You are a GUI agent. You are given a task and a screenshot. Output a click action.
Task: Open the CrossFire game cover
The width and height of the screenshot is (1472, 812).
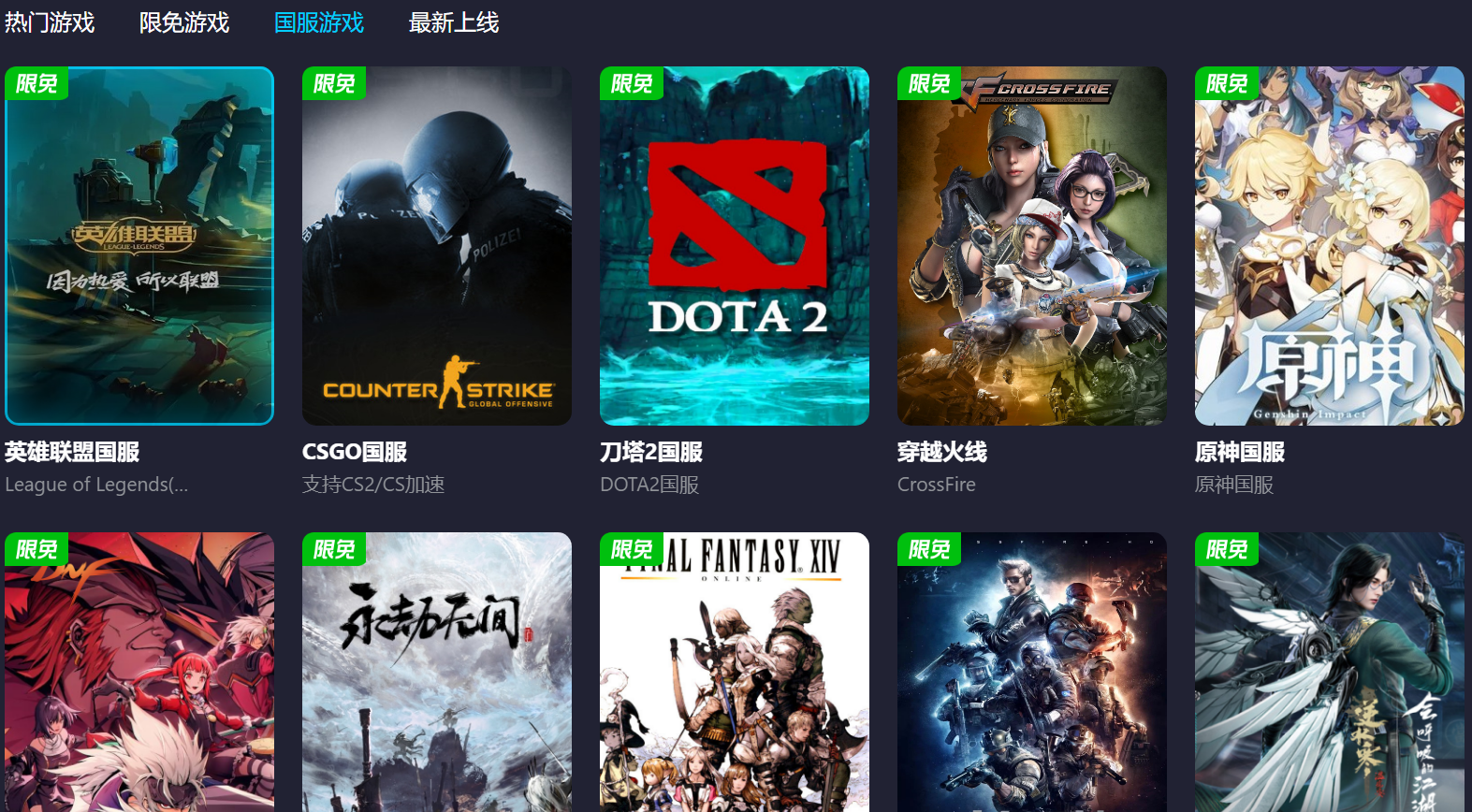(1032, 246)
